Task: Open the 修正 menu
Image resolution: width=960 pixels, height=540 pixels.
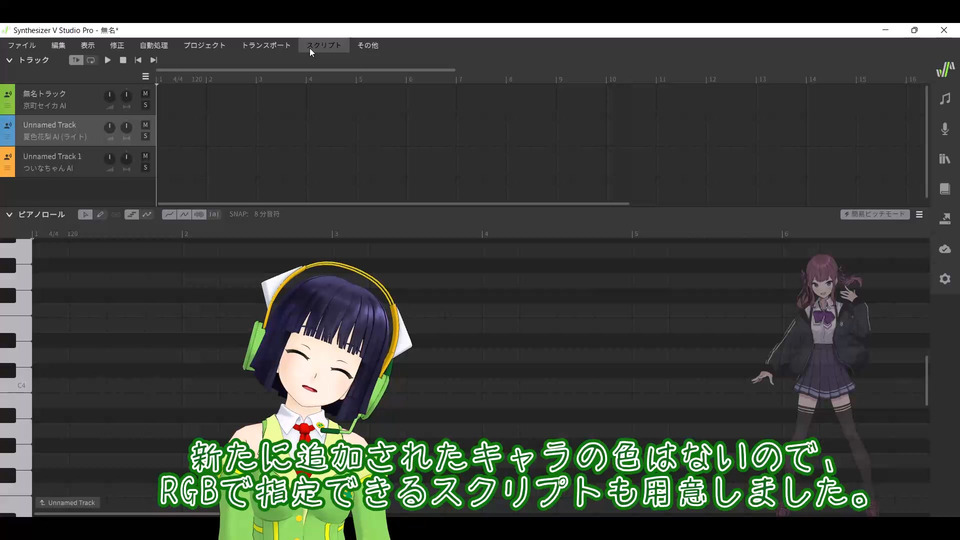Action: (x=117, y=45)
